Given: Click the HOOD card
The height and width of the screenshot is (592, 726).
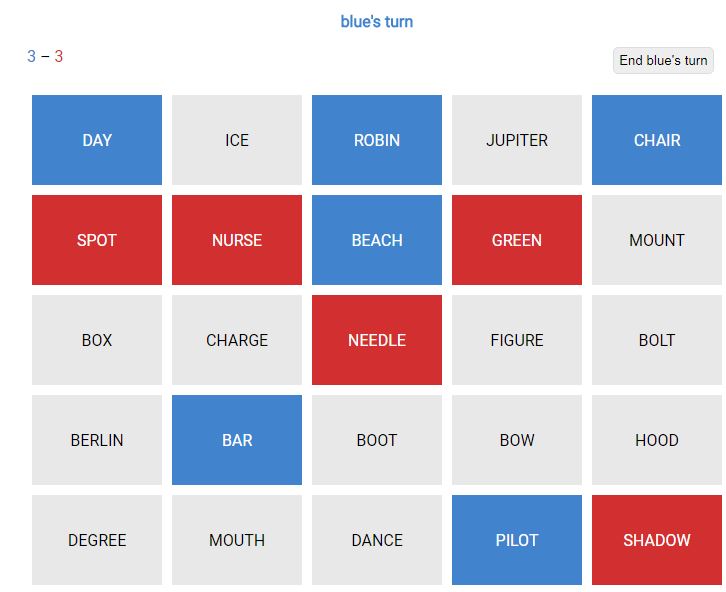Looking at the screenshot, I should coord(657,440).
